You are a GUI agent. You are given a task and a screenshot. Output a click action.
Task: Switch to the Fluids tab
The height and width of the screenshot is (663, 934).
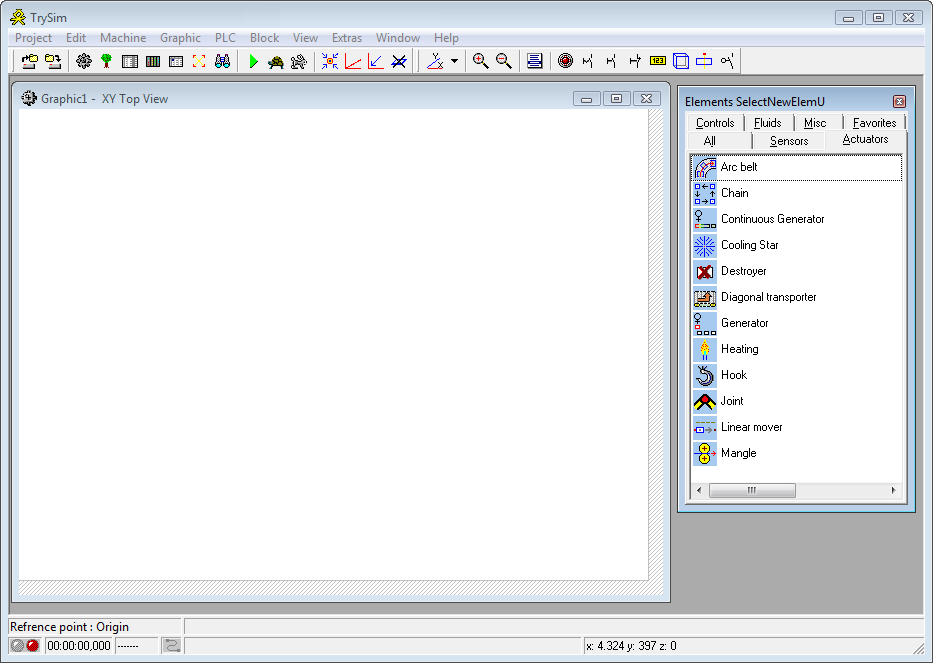pyautogui.click(x=768, y=123)
